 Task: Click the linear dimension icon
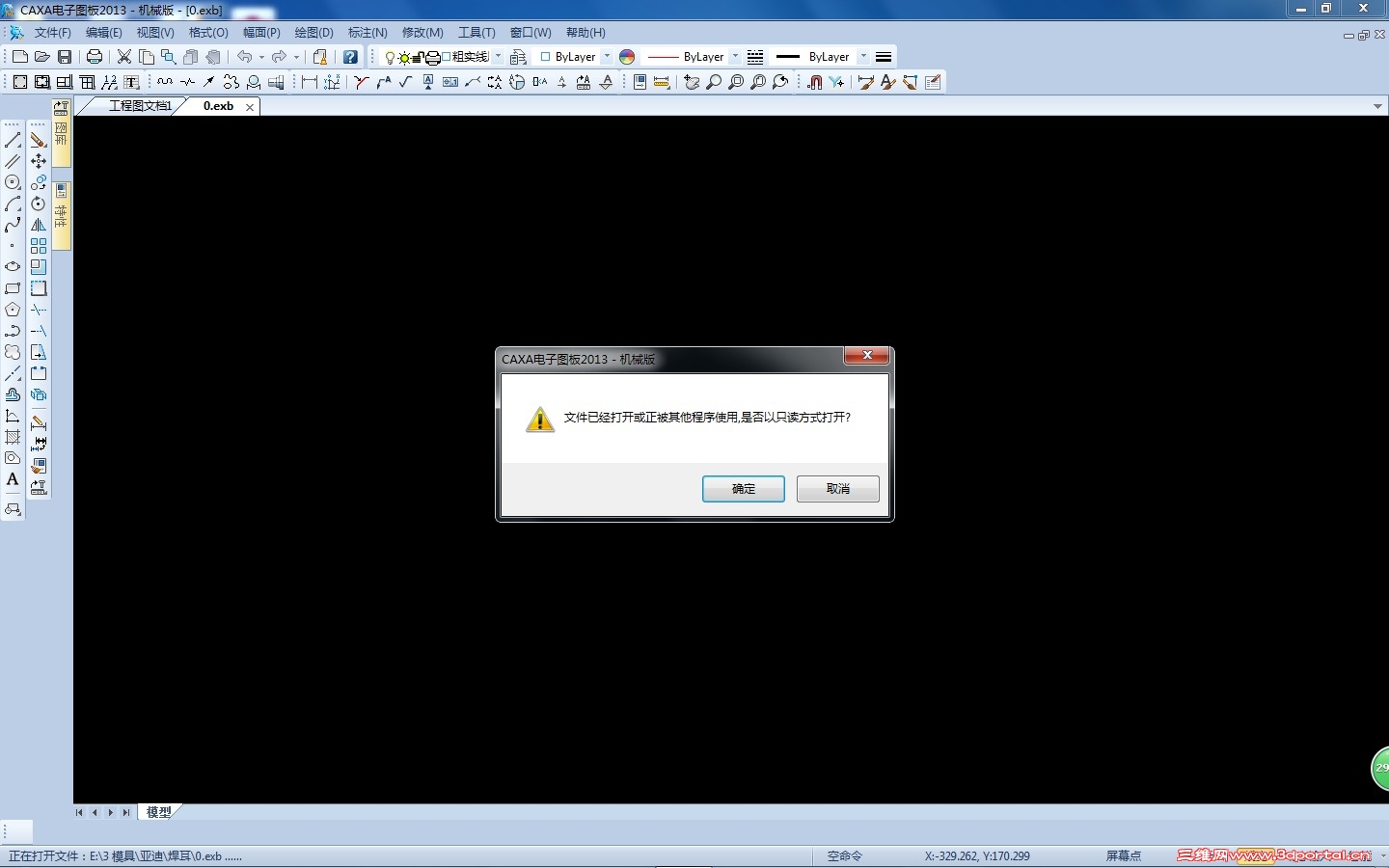310,82
